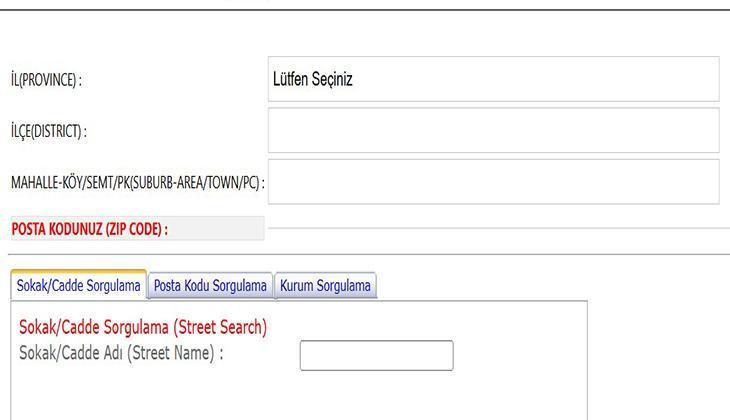Click the right end of the province select box

705,79
